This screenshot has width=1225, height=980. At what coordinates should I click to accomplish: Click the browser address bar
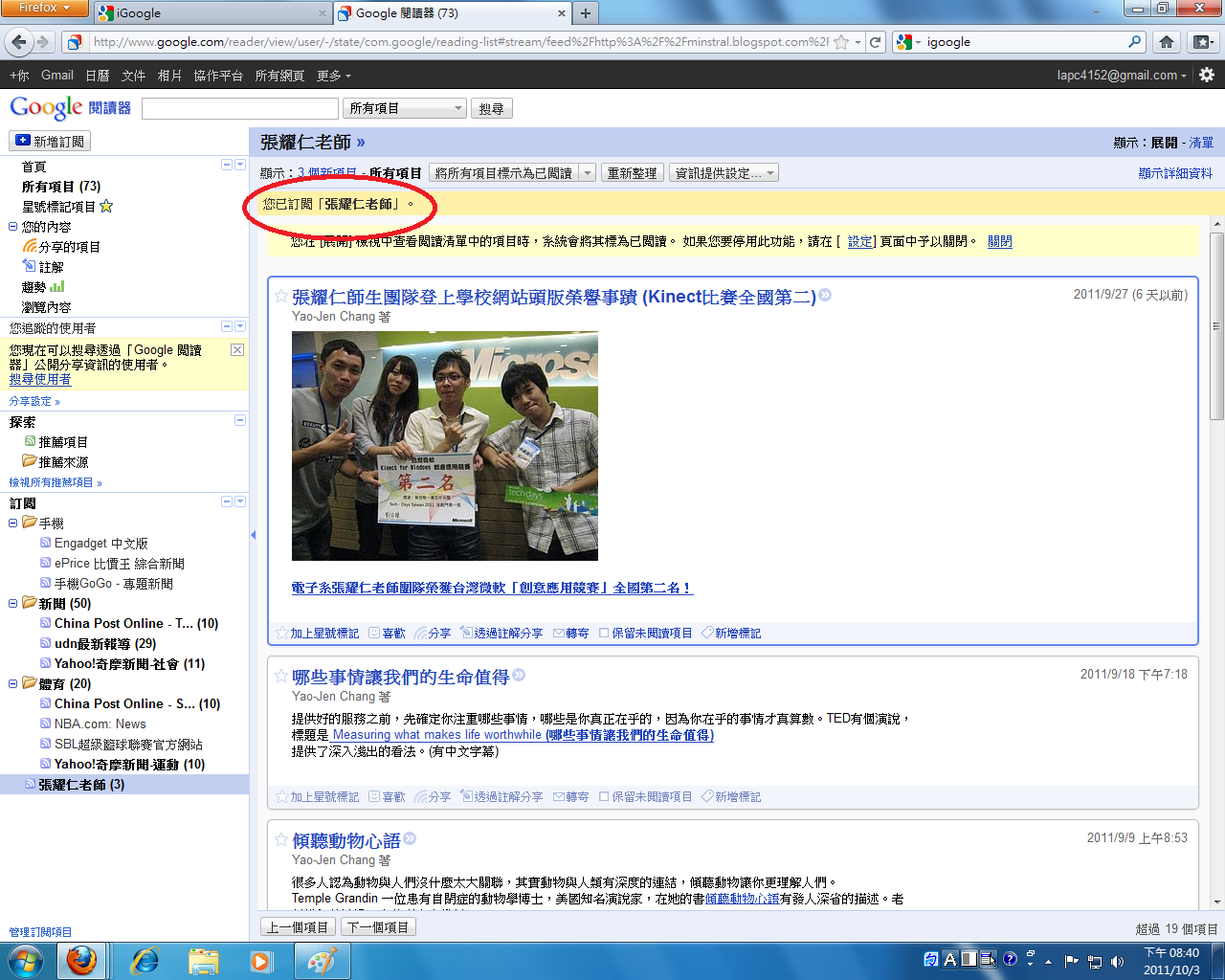pyautogui.click(x=459, y=42)
